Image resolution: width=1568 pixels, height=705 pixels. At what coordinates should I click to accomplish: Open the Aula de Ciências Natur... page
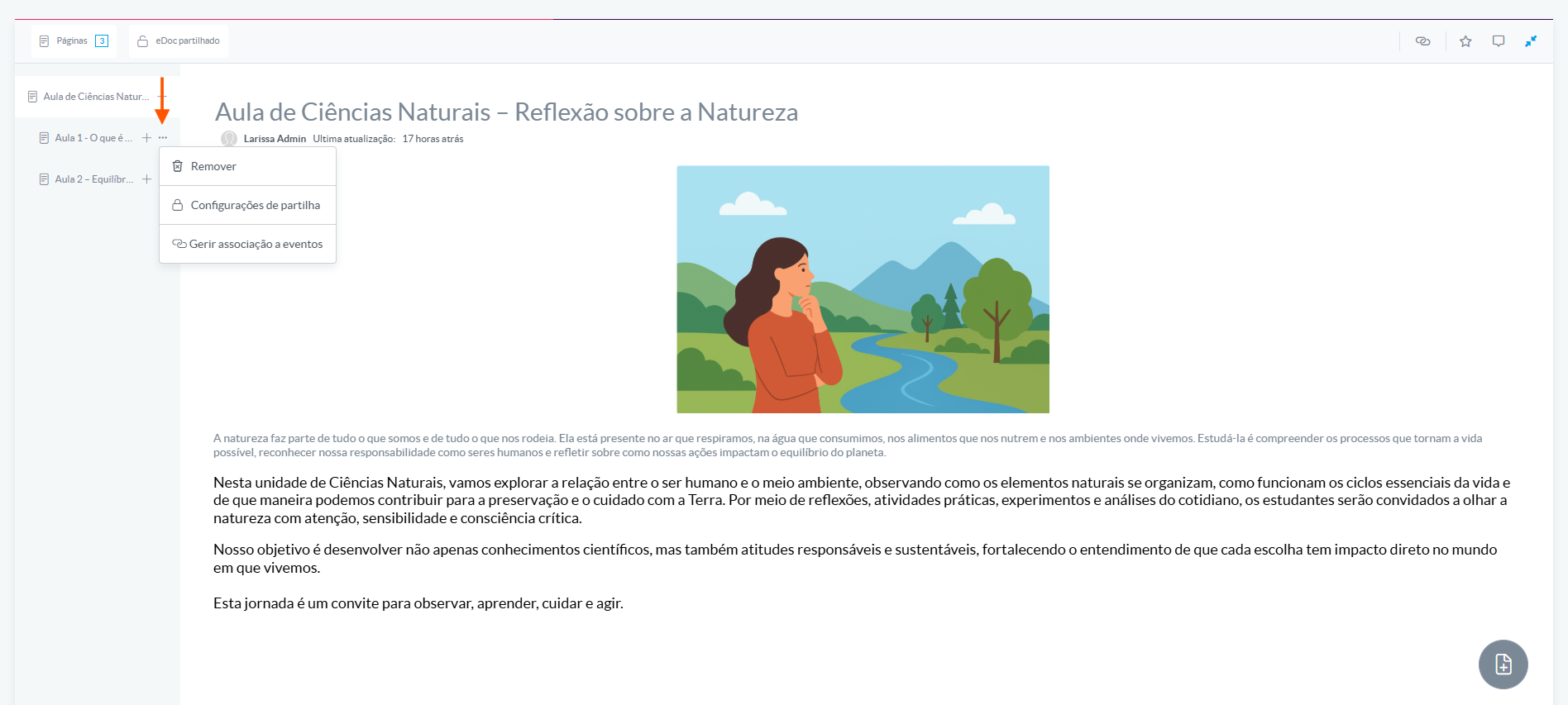(x=96, y=97)
